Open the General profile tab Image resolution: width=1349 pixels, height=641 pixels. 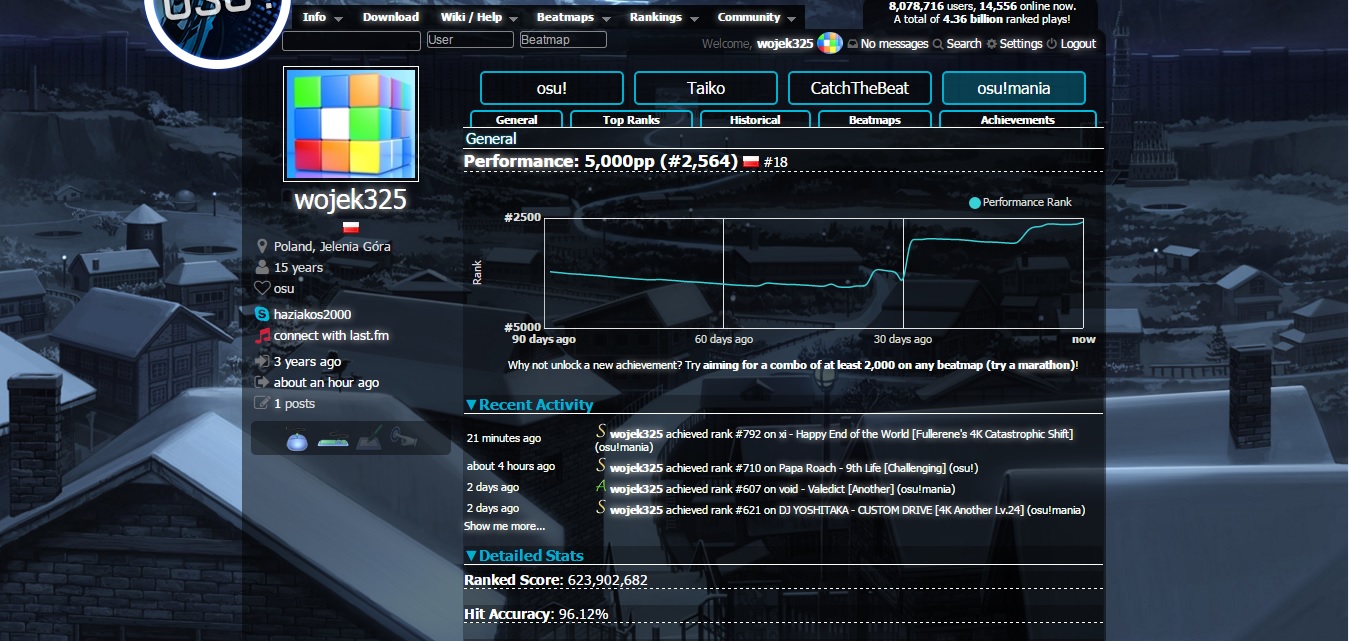(516, 119)
